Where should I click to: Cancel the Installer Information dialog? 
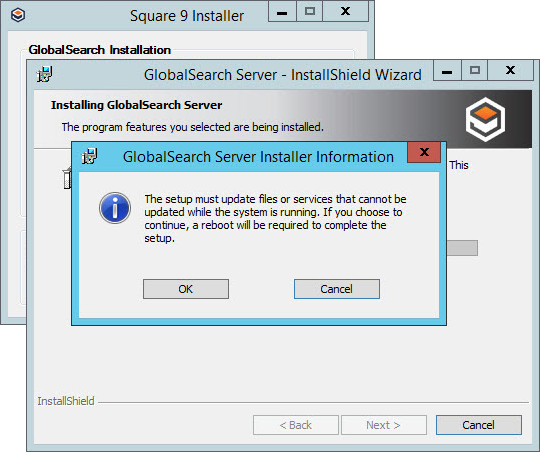(336, 289)
